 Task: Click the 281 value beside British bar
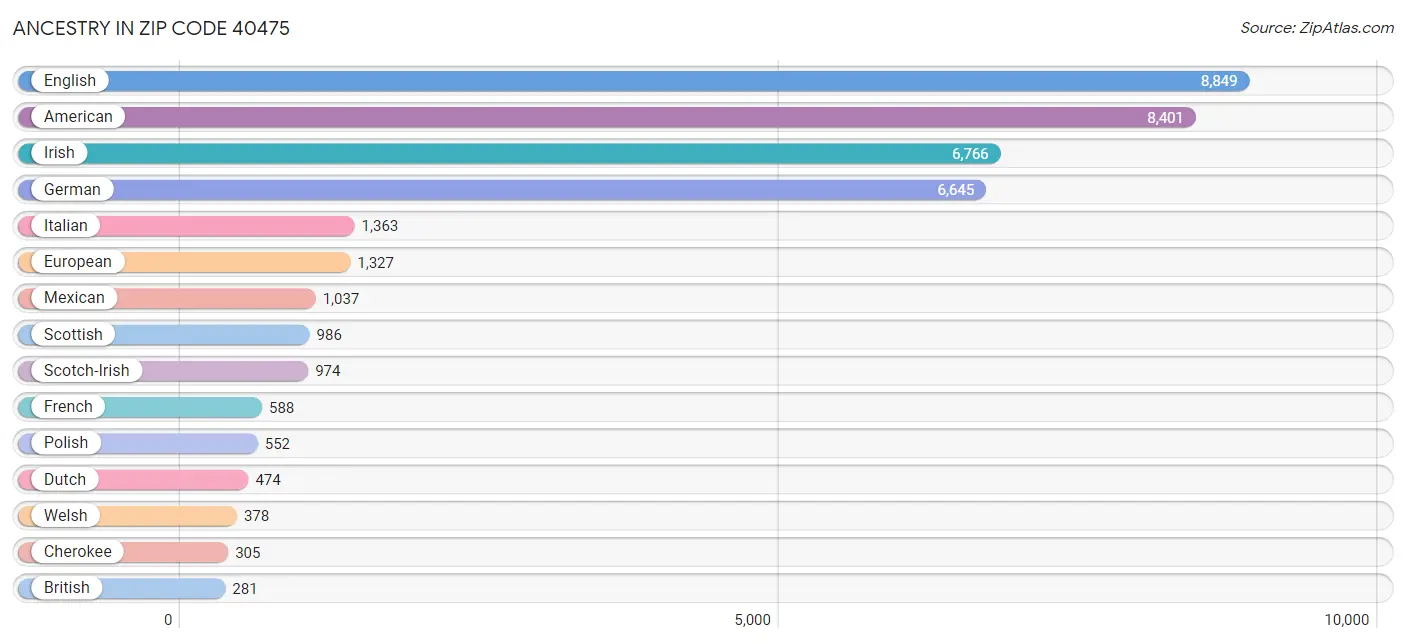pyautogui.click(x=245, y=588)
